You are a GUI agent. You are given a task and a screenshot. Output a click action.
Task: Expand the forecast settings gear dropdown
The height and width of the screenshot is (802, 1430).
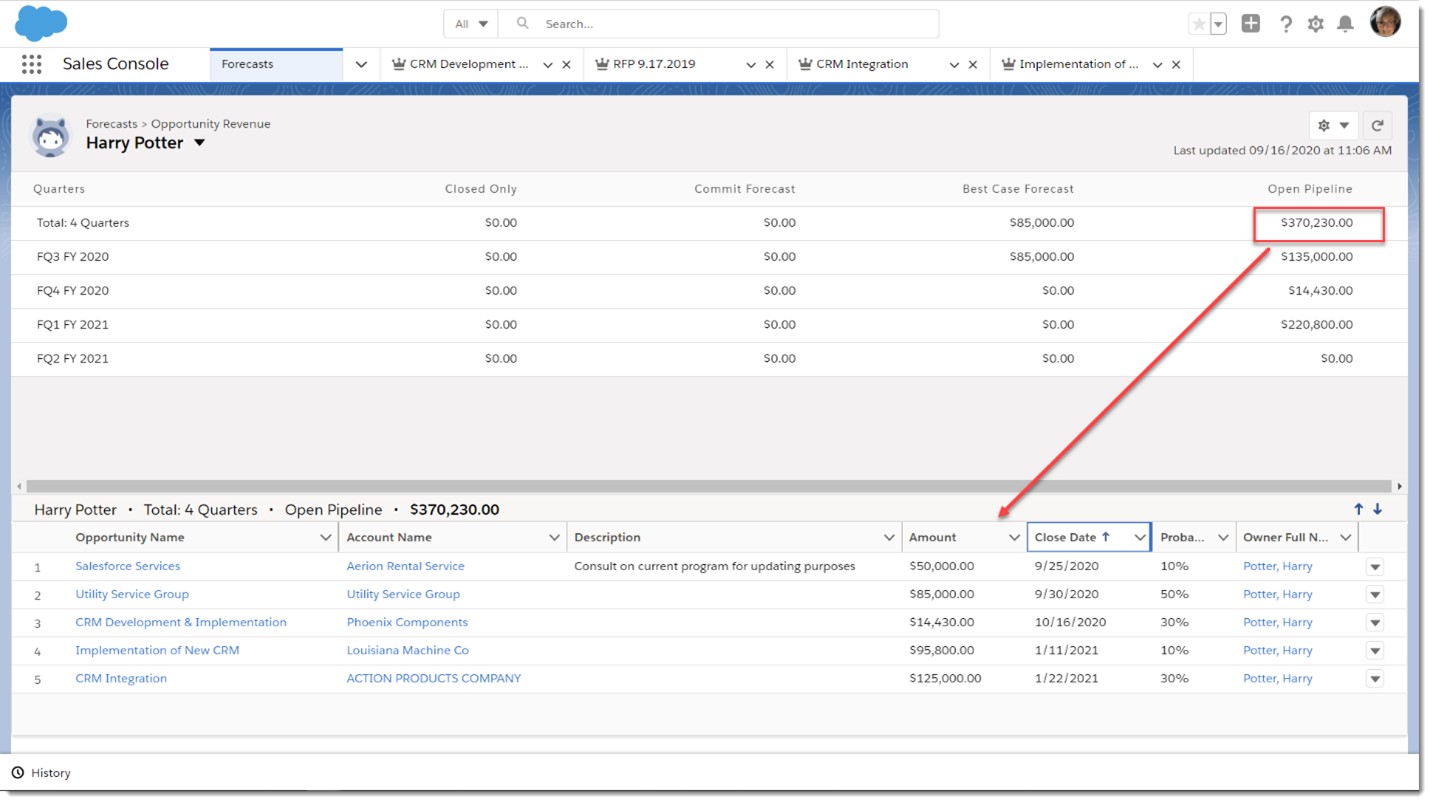(1345, 125)
